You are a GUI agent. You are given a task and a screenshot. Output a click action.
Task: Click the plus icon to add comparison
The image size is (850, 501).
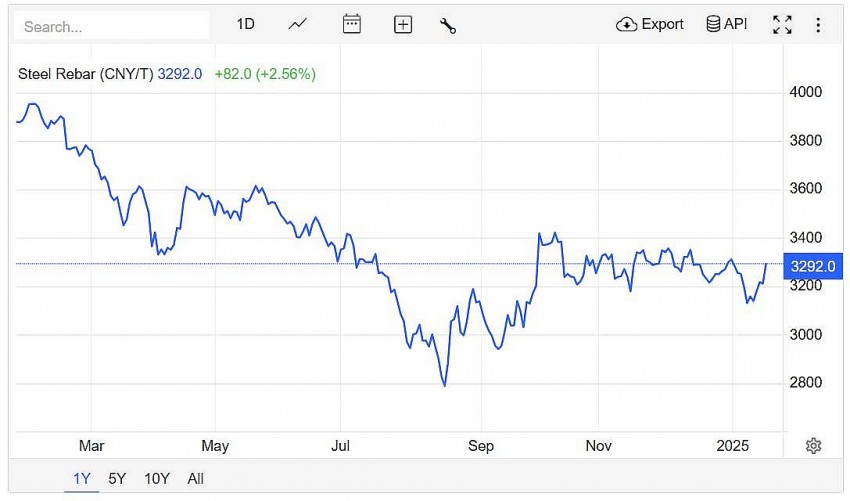click(403, 25)
